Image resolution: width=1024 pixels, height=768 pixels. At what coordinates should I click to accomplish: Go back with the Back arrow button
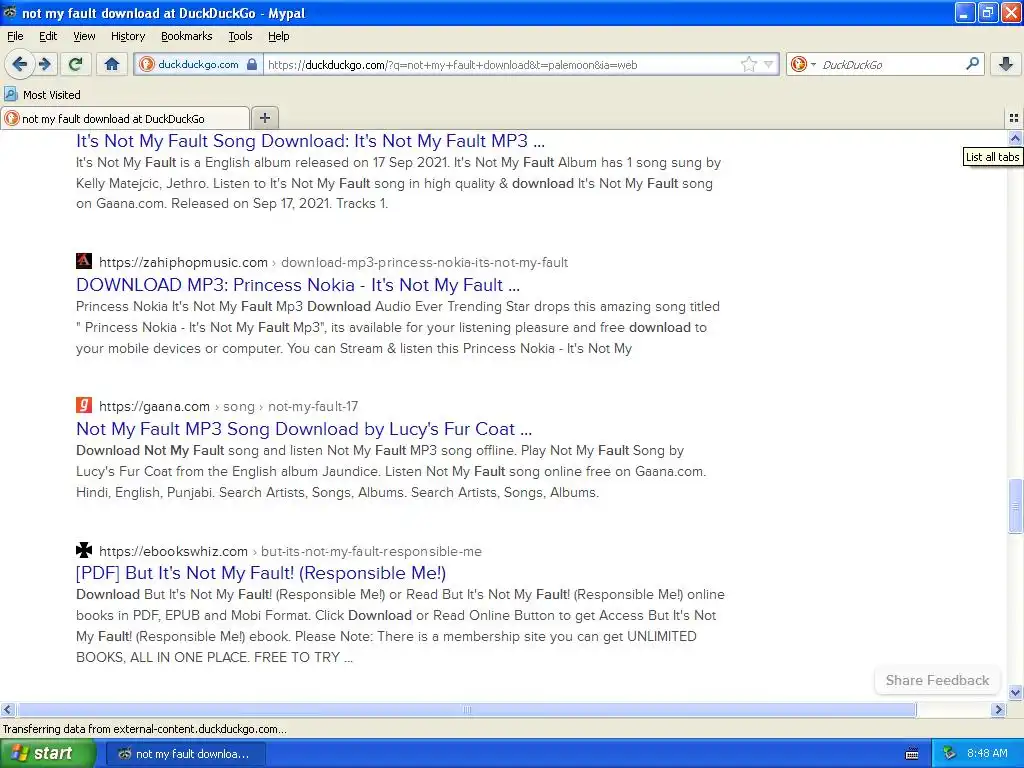(19, 64)
